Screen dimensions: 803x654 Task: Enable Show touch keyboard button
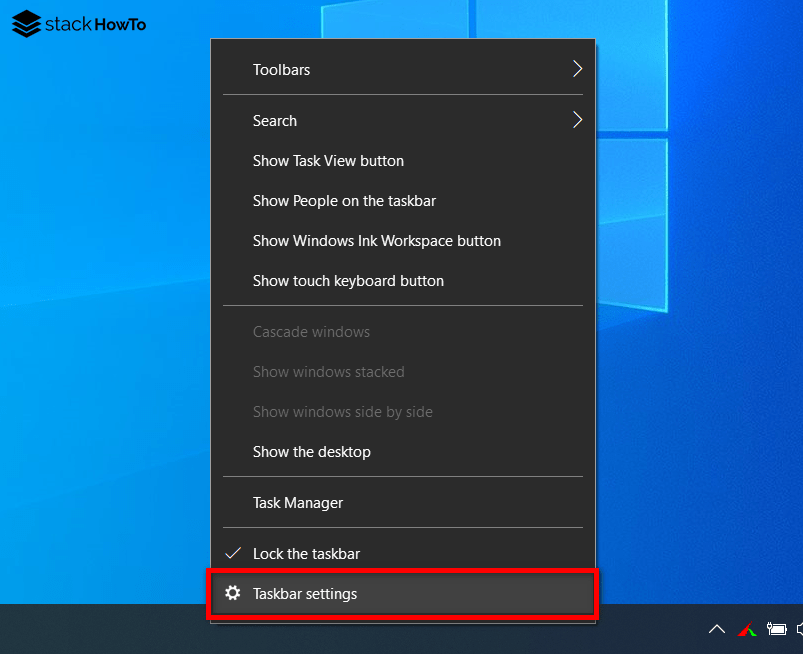point(347,280)
